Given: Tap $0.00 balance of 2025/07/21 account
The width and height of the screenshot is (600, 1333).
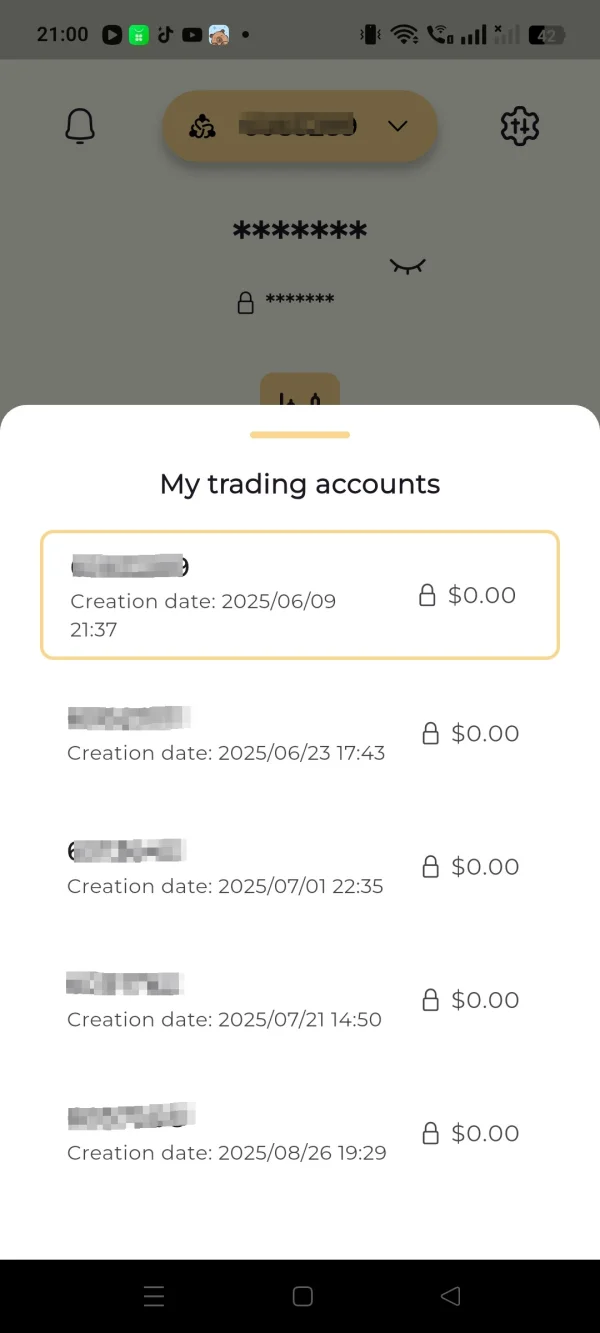Looking at the screenshot, I should pos(485,1000).
